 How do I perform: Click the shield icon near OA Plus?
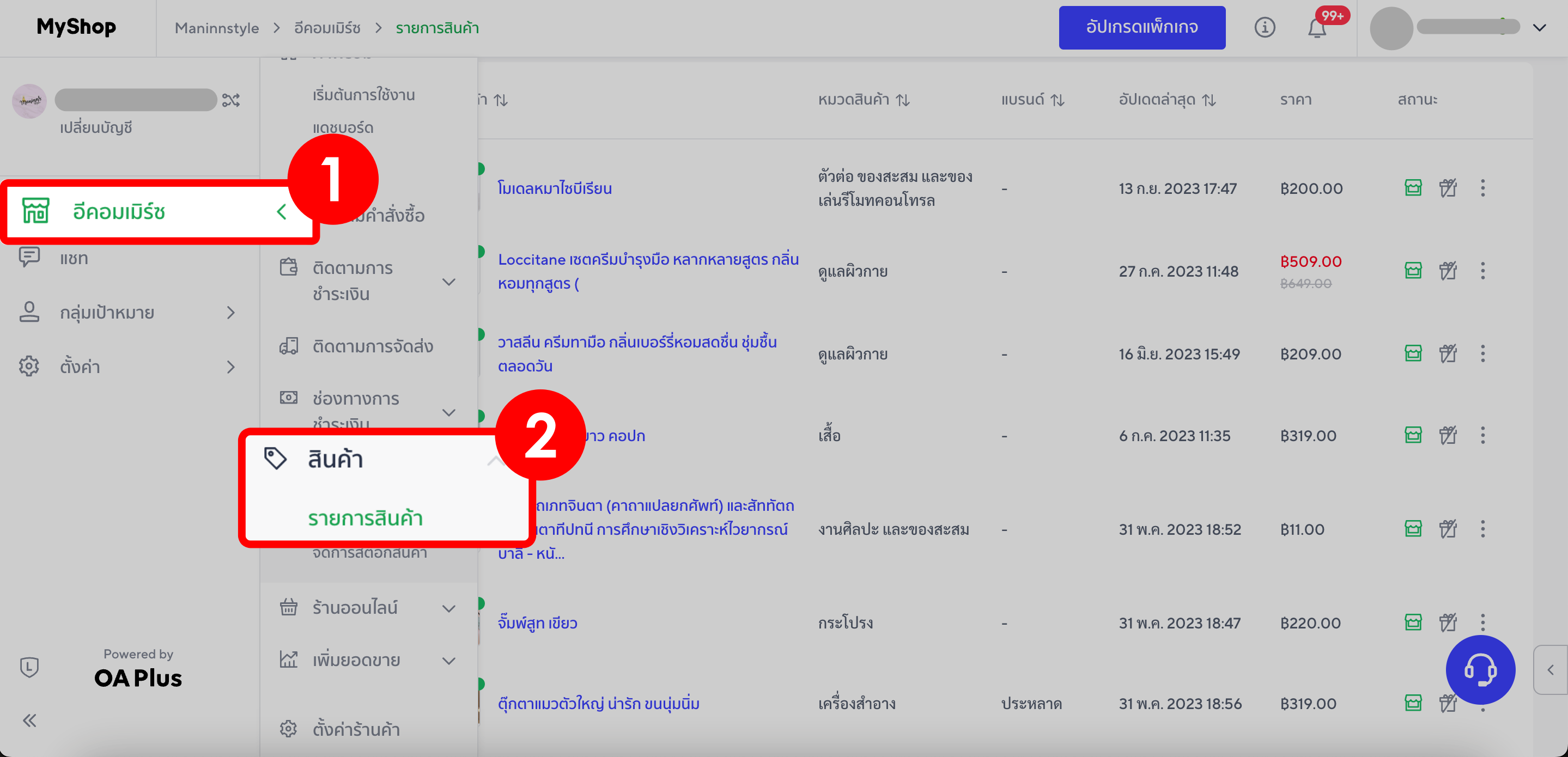tap(29, 667)
